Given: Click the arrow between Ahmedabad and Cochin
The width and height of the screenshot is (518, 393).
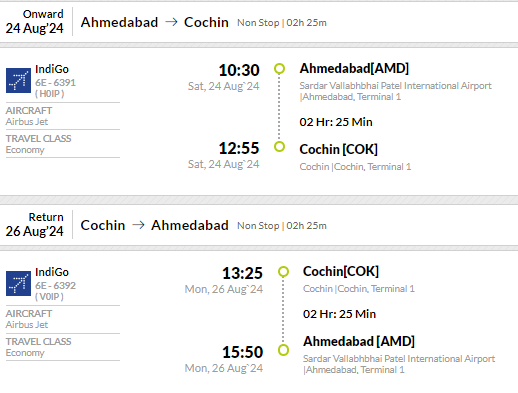Looking at the screenshot, I should click(x=171, y=22).
